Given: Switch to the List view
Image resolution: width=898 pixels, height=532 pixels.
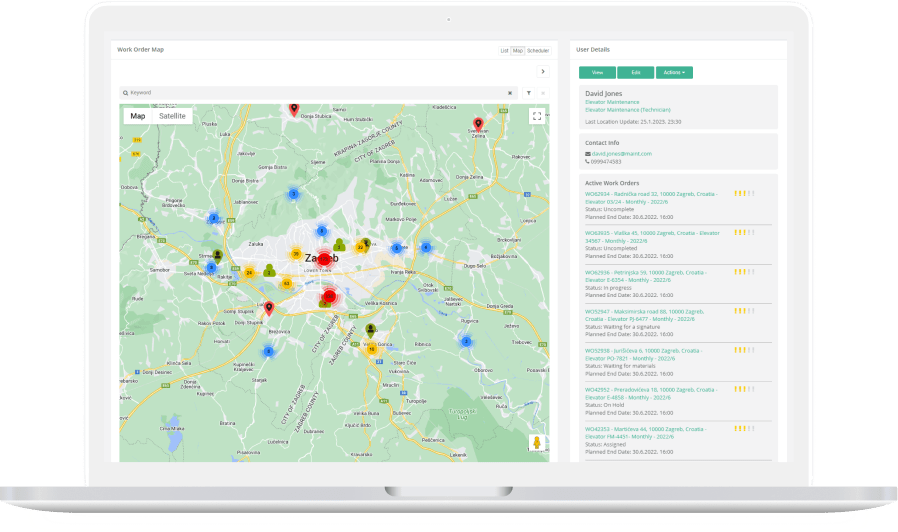Looking at the screenshot, I should [505, 50].
